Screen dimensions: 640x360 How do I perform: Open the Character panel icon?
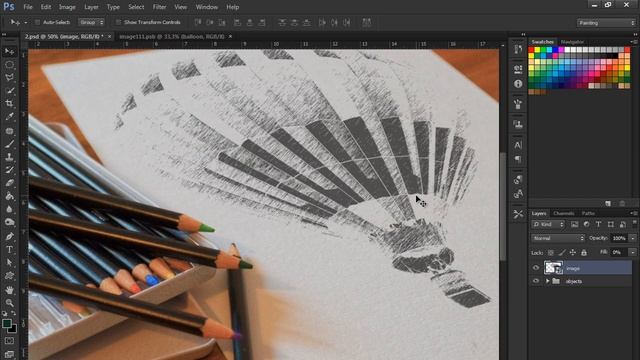518,145
